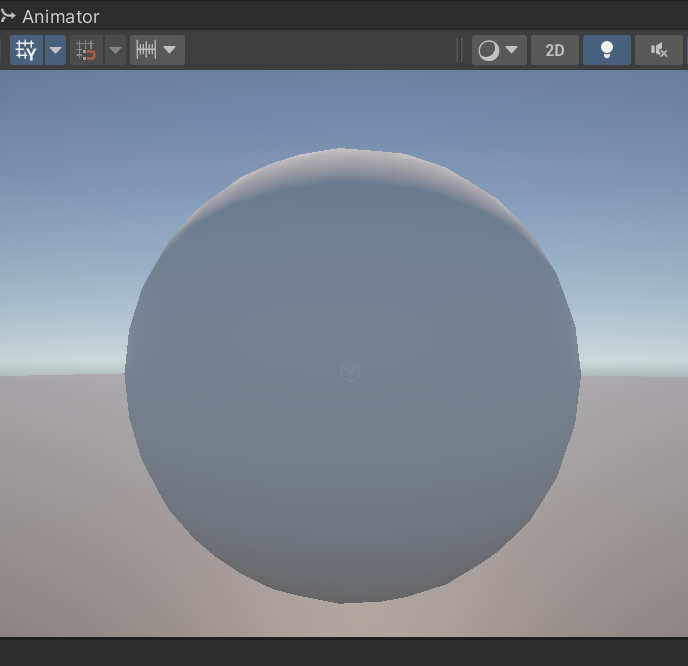688x666 pixels.
Task: Click the toolbar overlay drag handle
Action: click(x=459, y=50)
